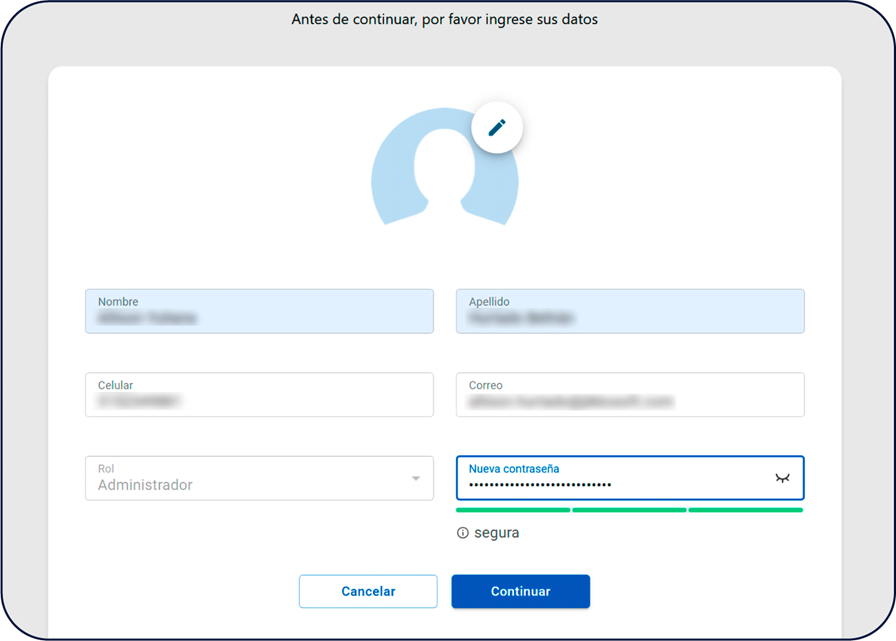Click the last password strength bar segment

pos(745,510)
